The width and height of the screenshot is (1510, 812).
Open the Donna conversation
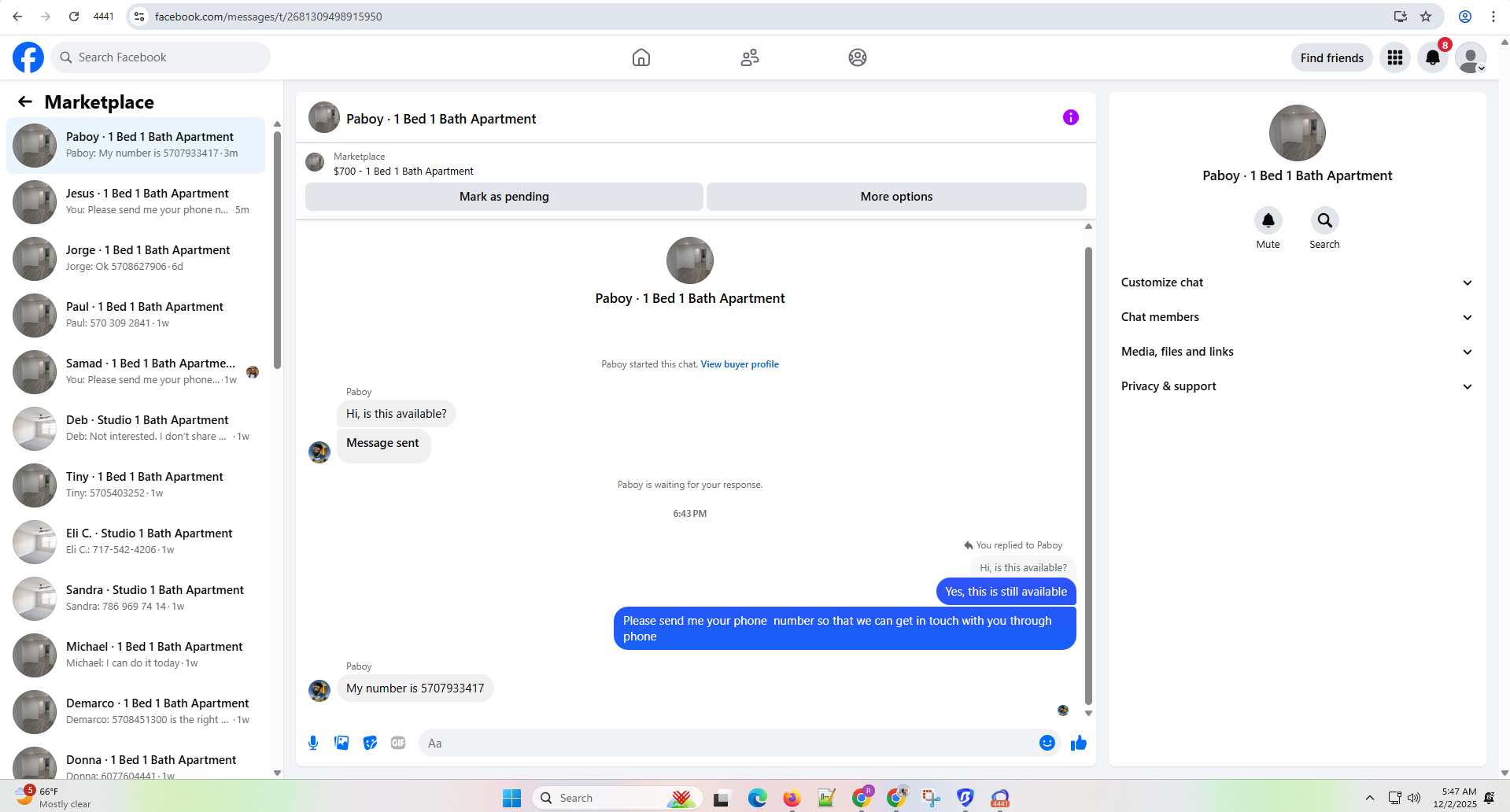point(136,761)
